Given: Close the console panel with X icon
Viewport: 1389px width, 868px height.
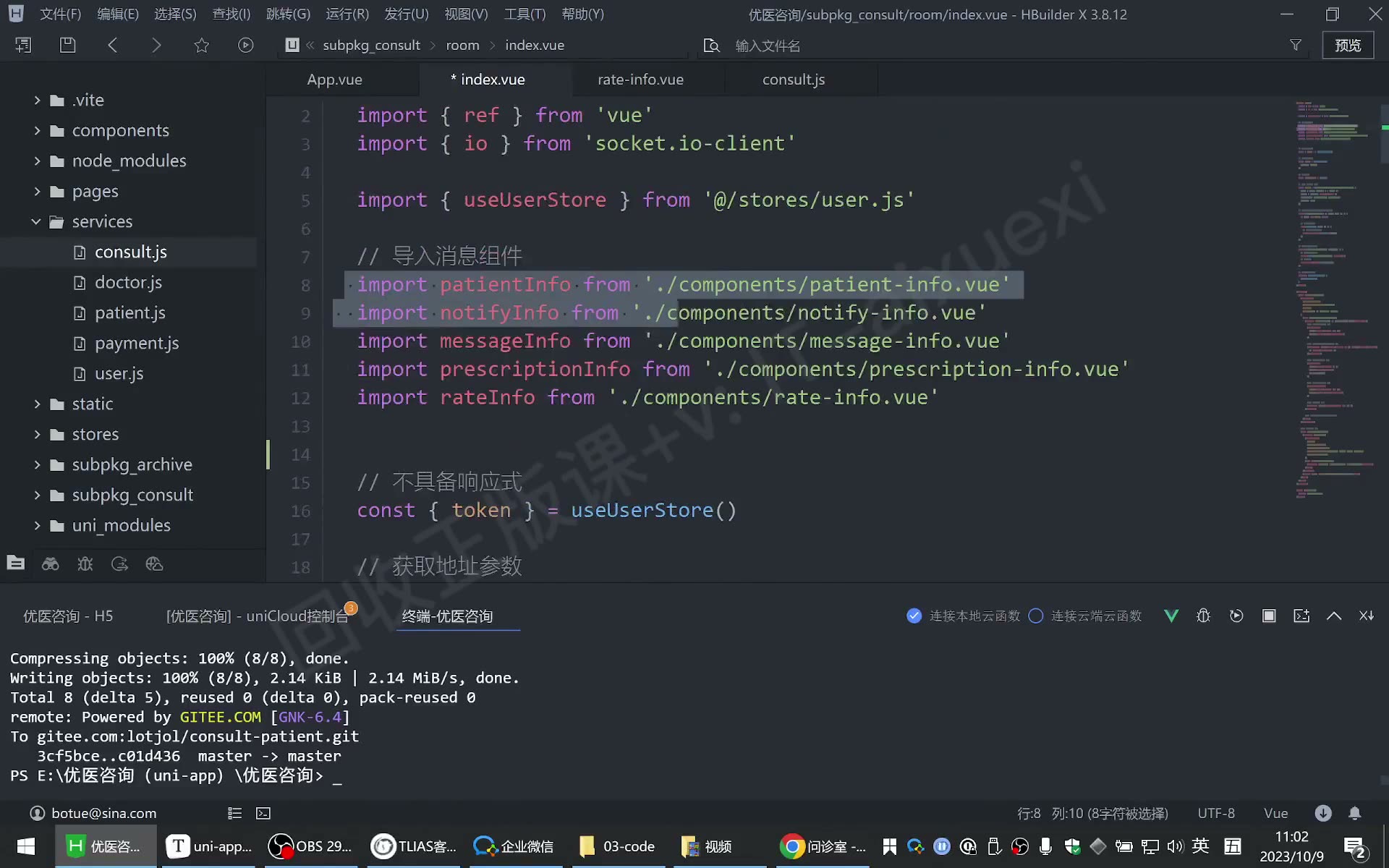Looking at the screenshot, I should pos(1367,616).
